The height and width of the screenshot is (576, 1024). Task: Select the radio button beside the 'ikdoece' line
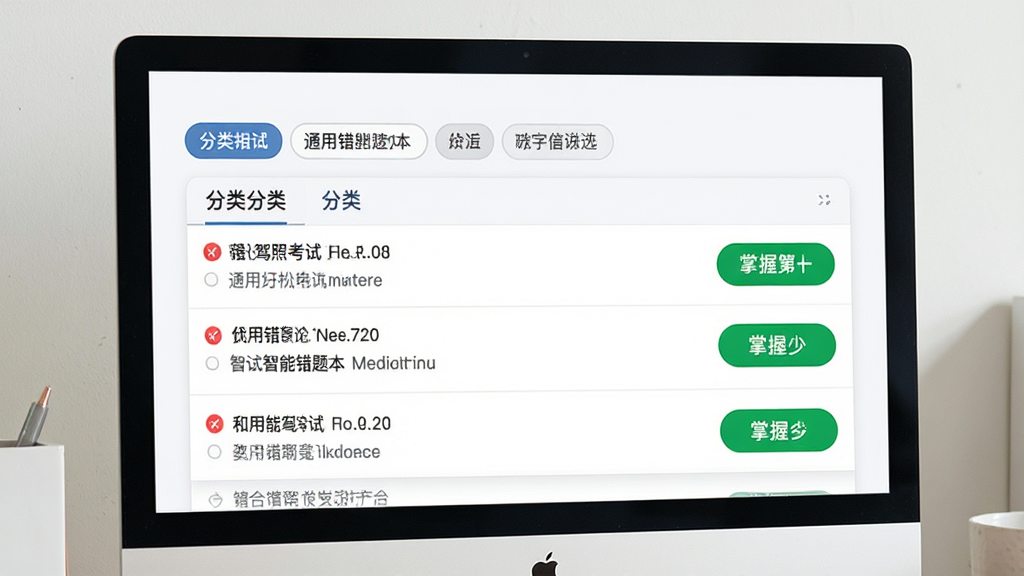[214, 452]
